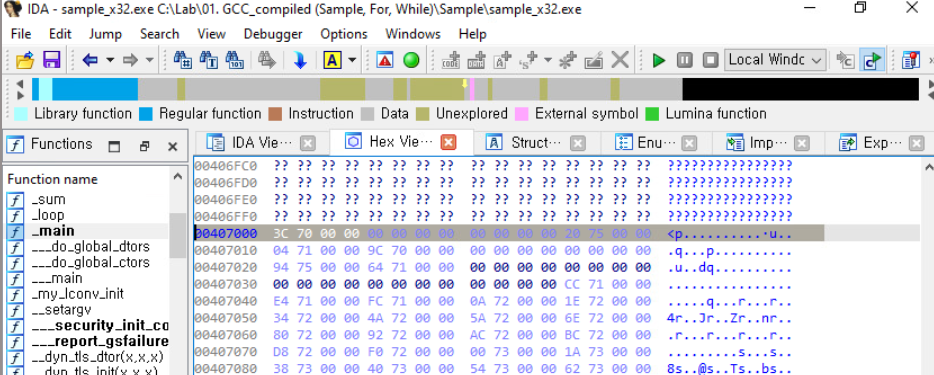Viewport: 934px width, 375px height.
Task: Close the Structures tab
Action: coord(577,143)
